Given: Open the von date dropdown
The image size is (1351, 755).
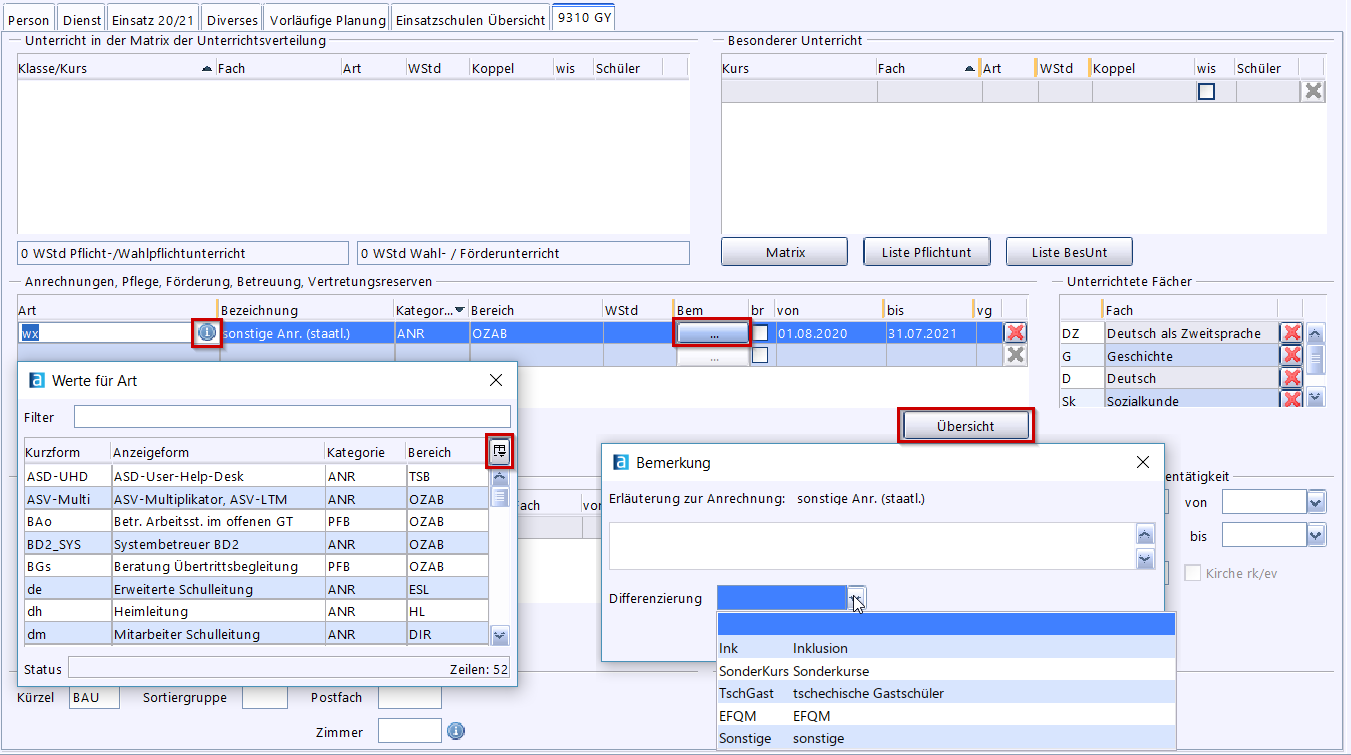Looking at the screenshot, I should point(1316,502).
